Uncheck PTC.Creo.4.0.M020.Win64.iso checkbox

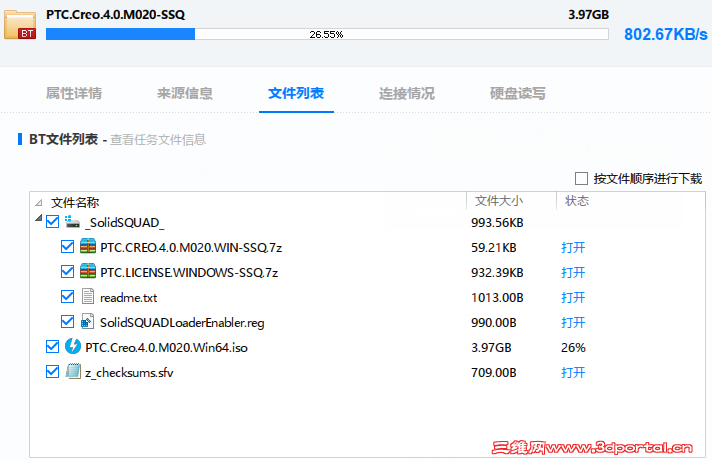tap(53, 347)
